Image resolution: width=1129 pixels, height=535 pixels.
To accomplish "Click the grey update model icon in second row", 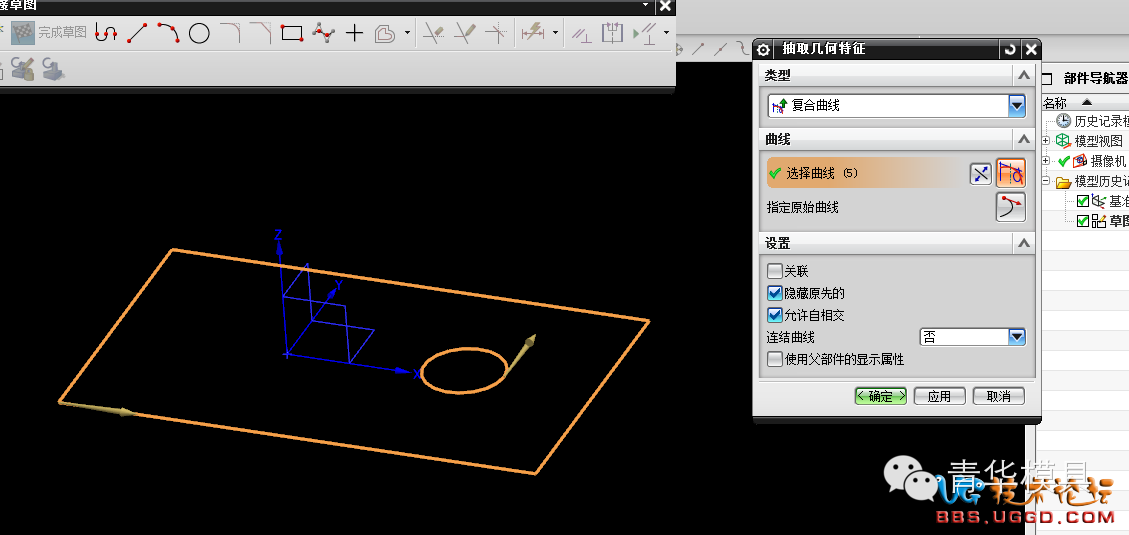I will pyautogui.click(x=53, y=69).
